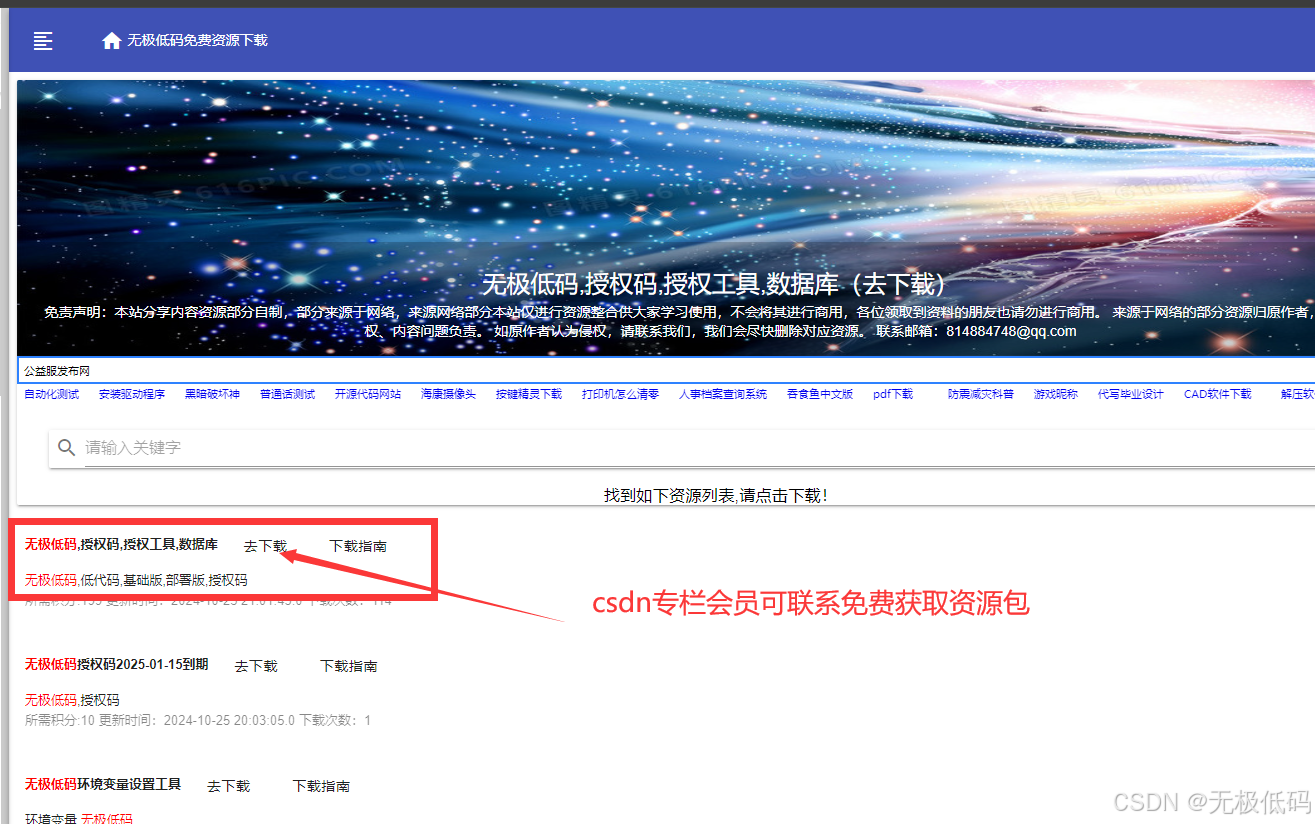Open the 人事档案查询系统 link

tap(723, 395)
